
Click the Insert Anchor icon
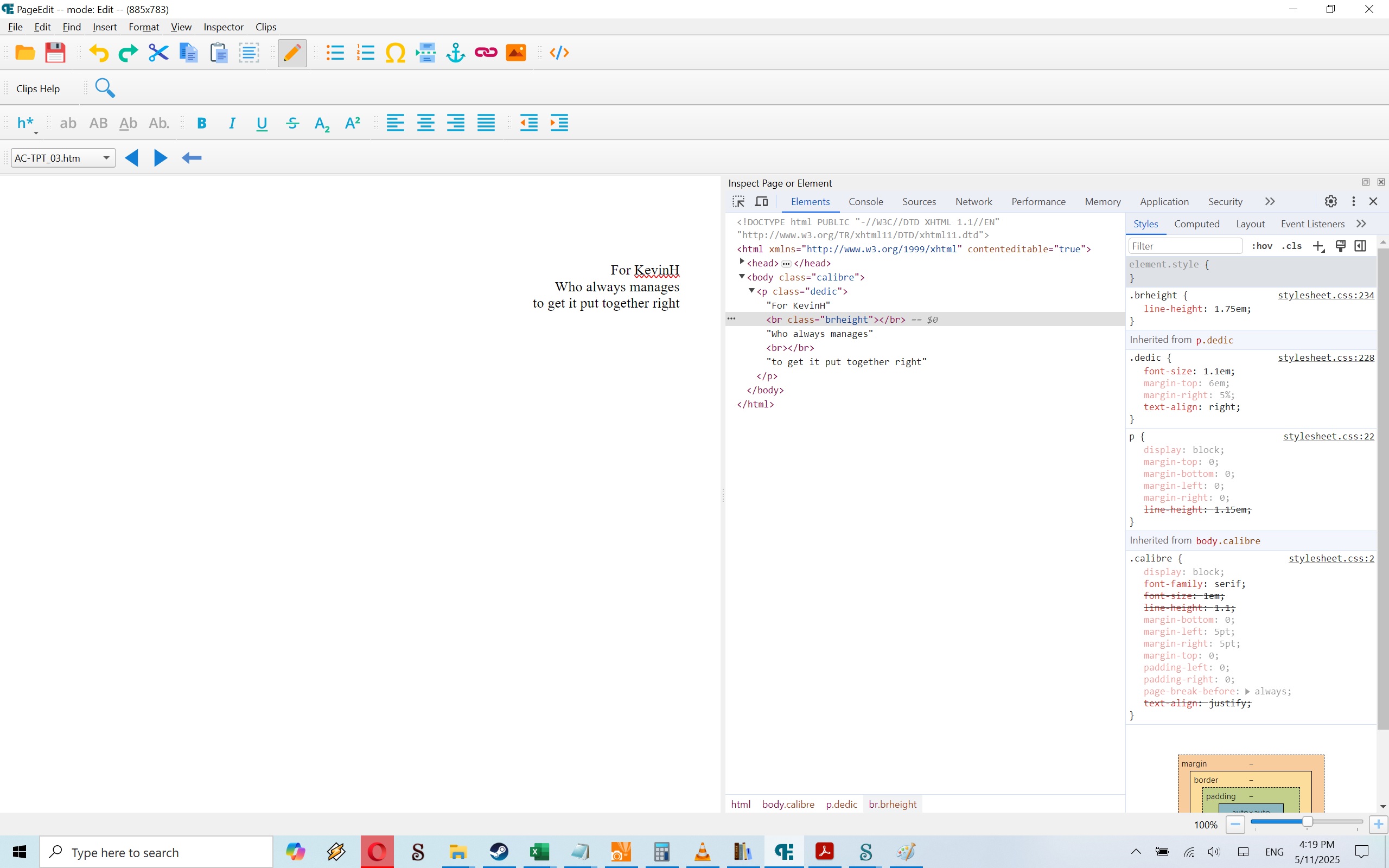456,53
